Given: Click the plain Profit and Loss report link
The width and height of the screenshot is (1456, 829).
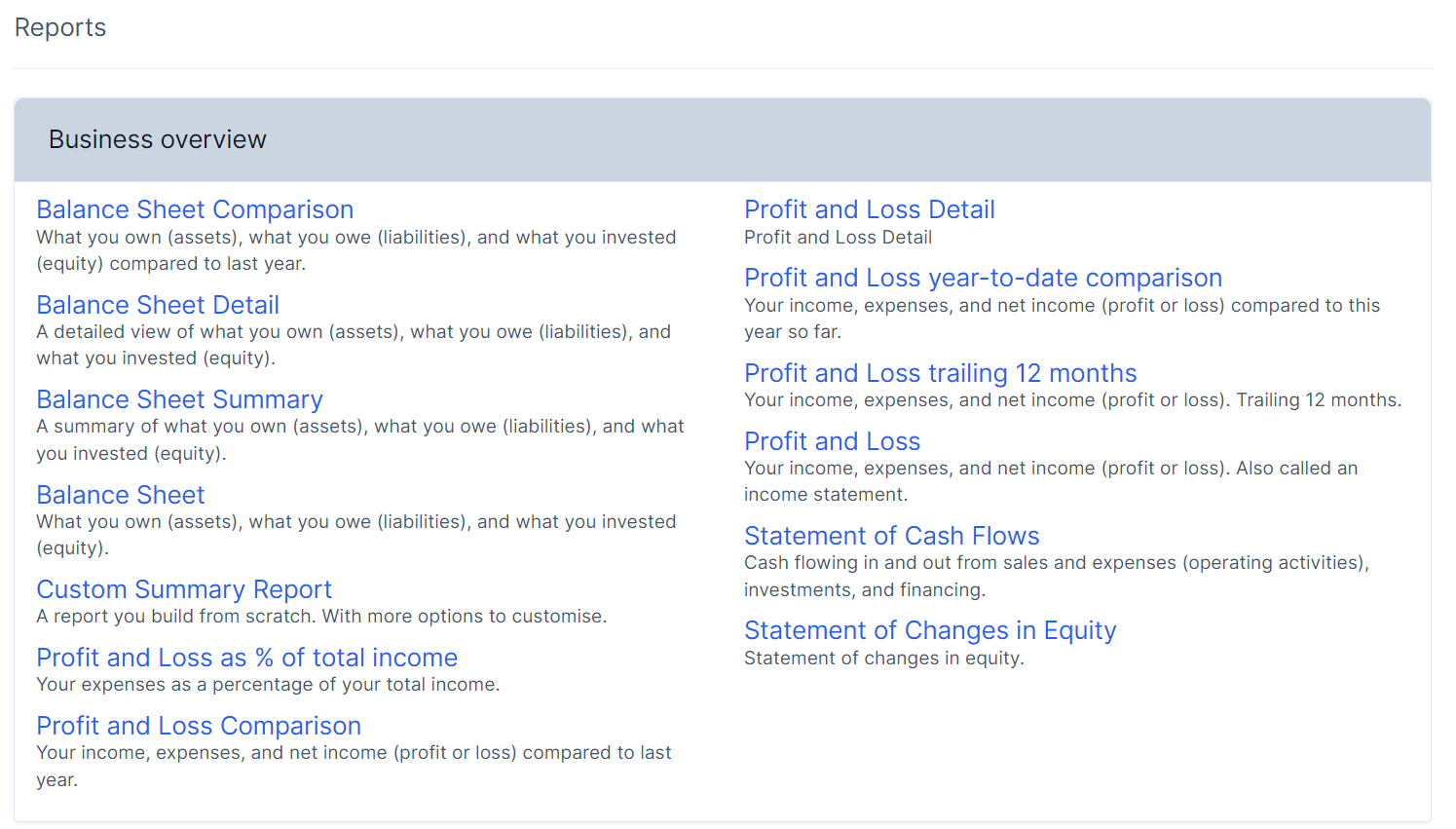Looking at the screenshot, I should [832, 441].
